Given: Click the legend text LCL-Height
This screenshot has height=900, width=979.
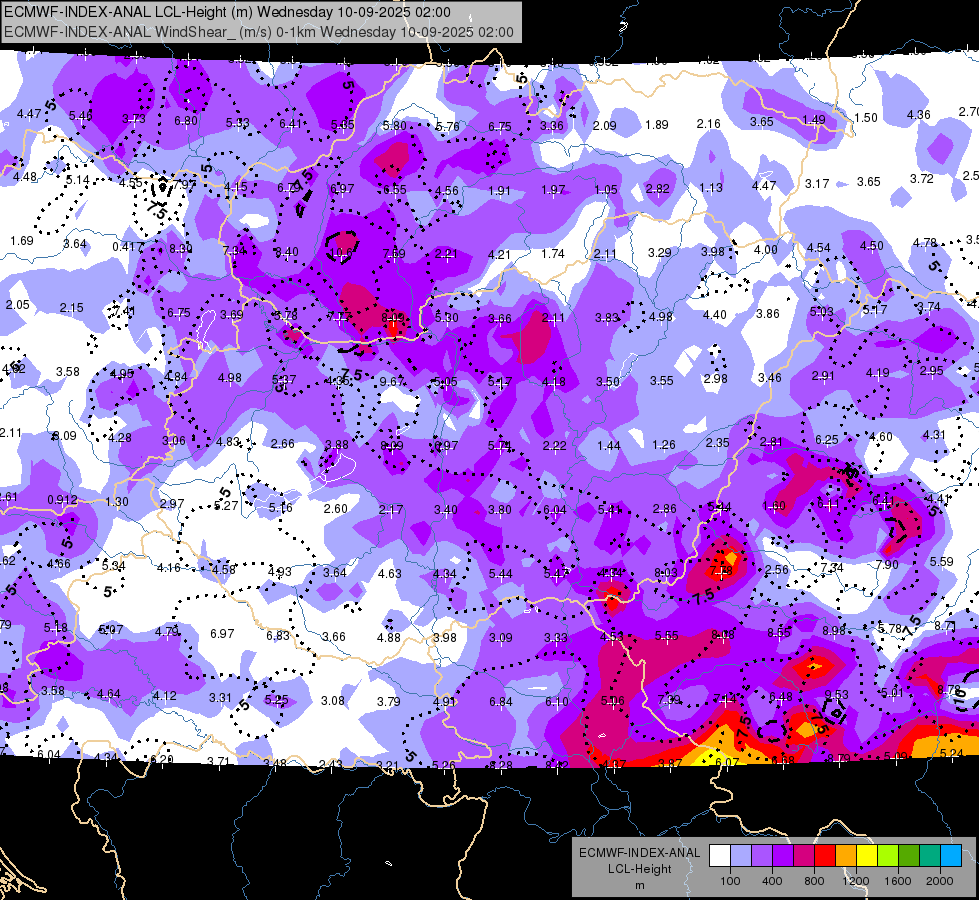Looking at the screenshot, I should [x=639, y=869].
